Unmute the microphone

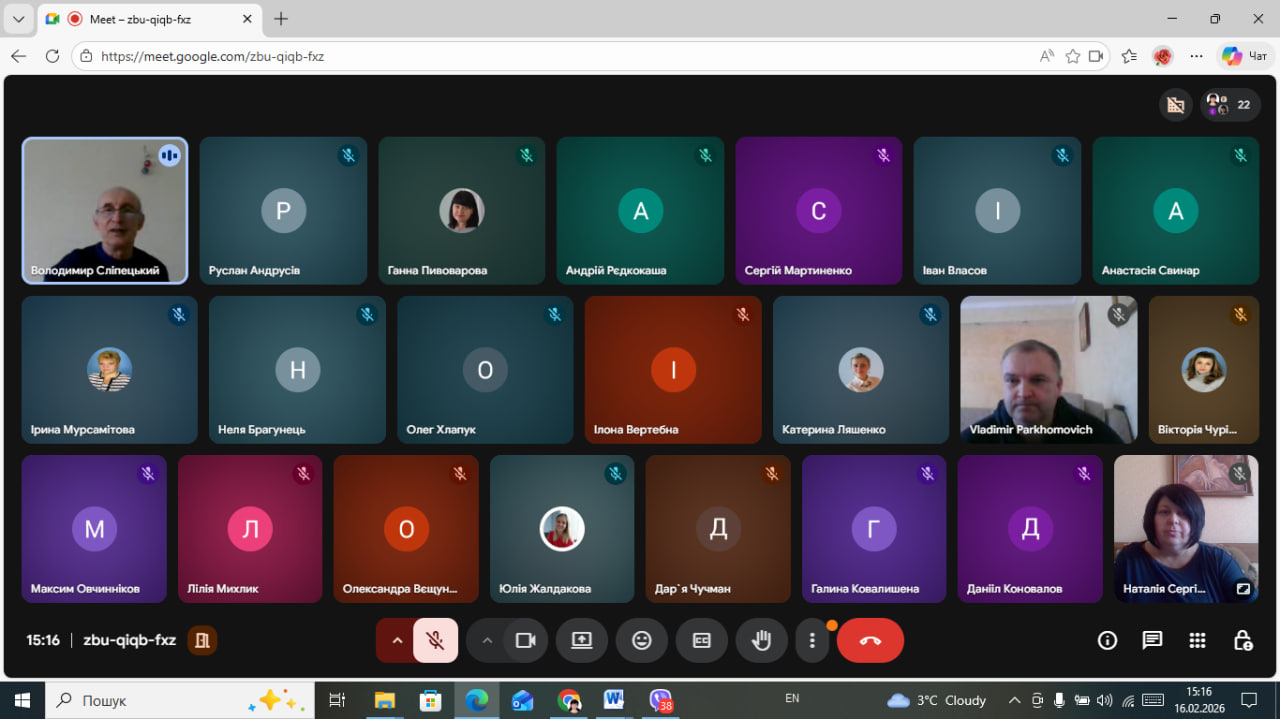(x=435, y=641)
